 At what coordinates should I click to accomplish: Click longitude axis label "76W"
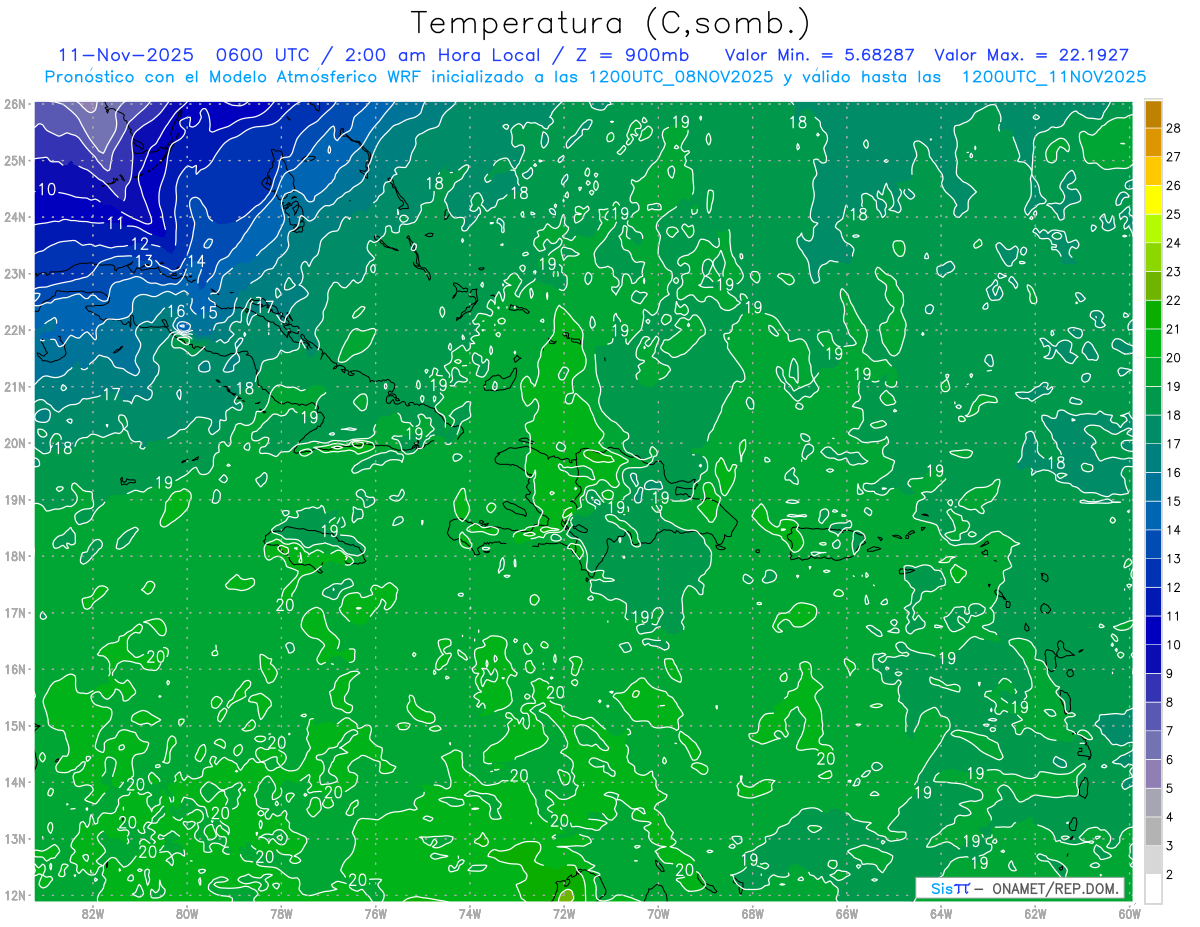click(375, 912)
